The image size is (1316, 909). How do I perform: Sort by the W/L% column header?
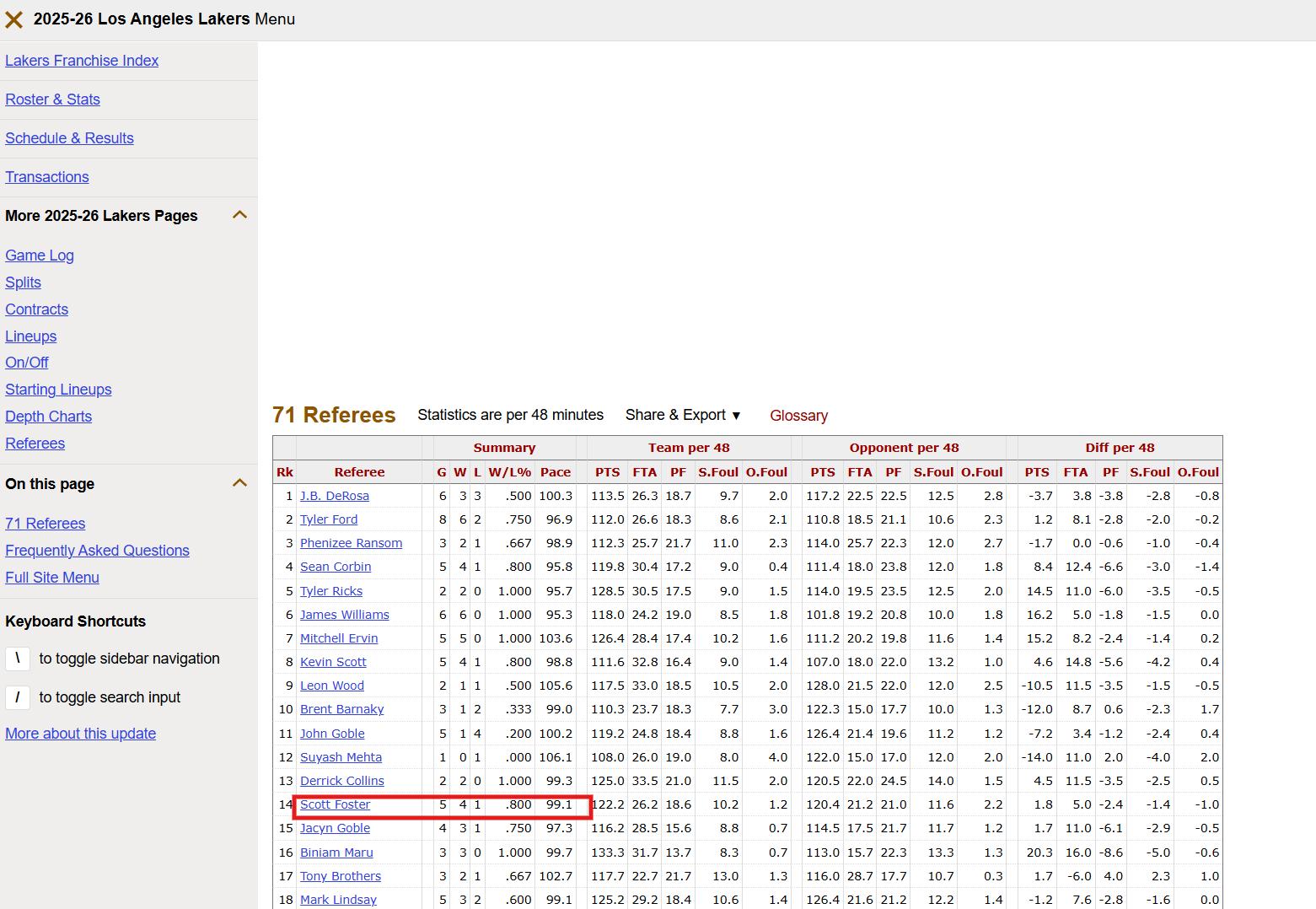pyautogui.click(x=510, y=472)
